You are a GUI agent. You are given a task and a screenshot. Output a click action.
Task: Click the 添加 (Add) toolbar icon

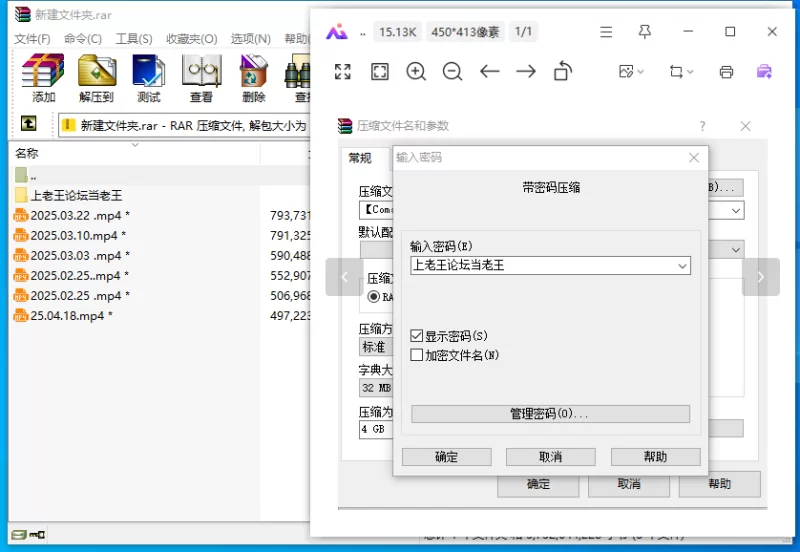pos(43,78)
